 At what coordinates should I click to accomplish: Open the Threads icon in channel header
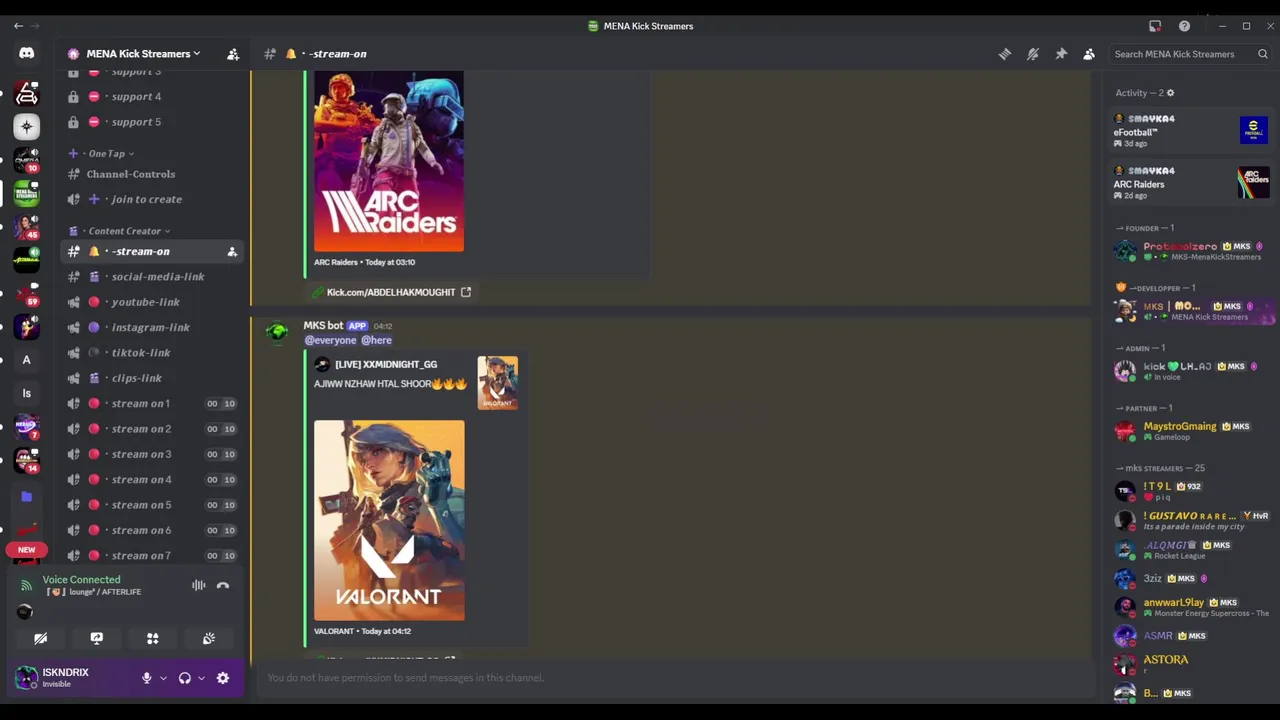[x=1005, y=54]
